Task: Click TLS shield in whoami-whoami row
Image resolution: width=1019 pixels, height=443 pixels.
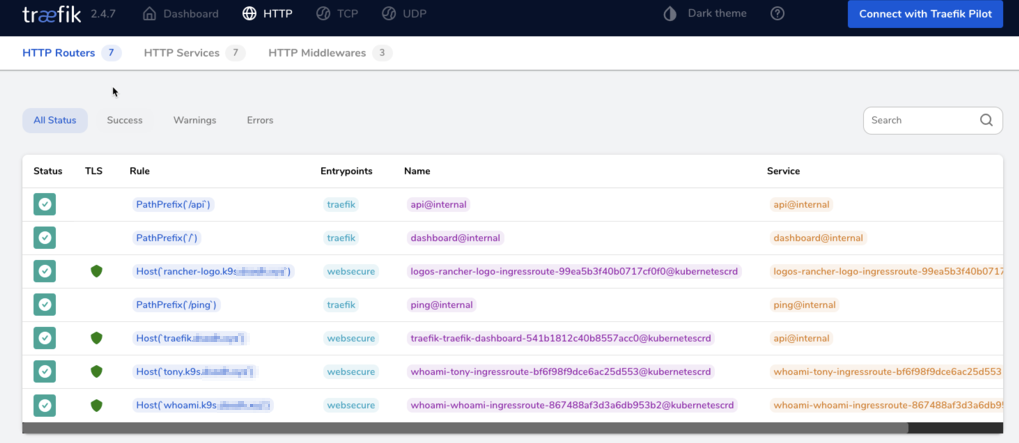Action: (x=96, y=405)
